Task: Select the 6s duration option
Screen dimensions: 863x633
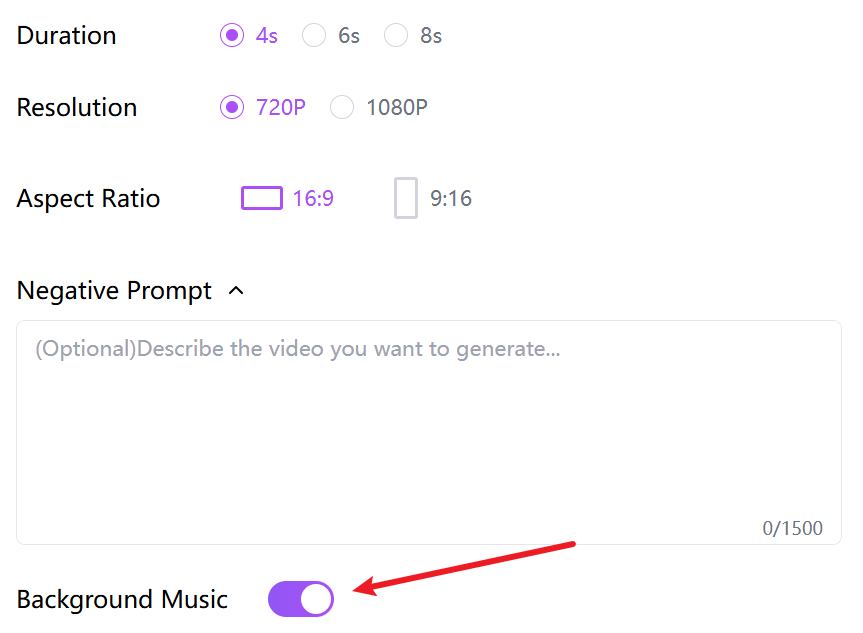Action: pos(313,34)
